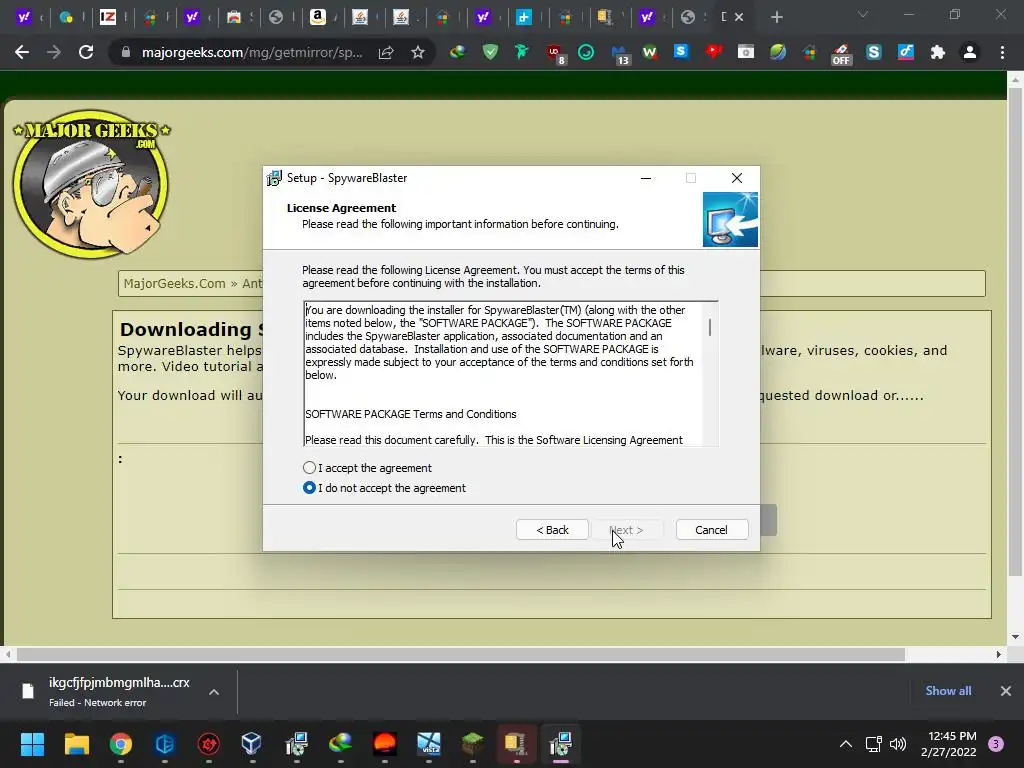Screen dimensions: 1024x768
Task: Open the network icon in tray
Action: [873, 744]
